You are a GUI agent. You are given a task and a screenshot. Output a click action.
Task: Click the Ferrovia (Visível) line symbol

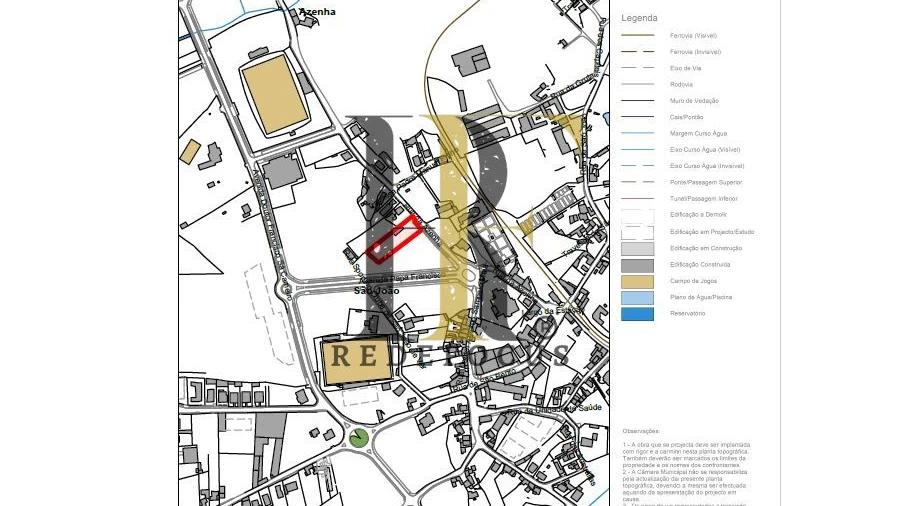(637, 35)
